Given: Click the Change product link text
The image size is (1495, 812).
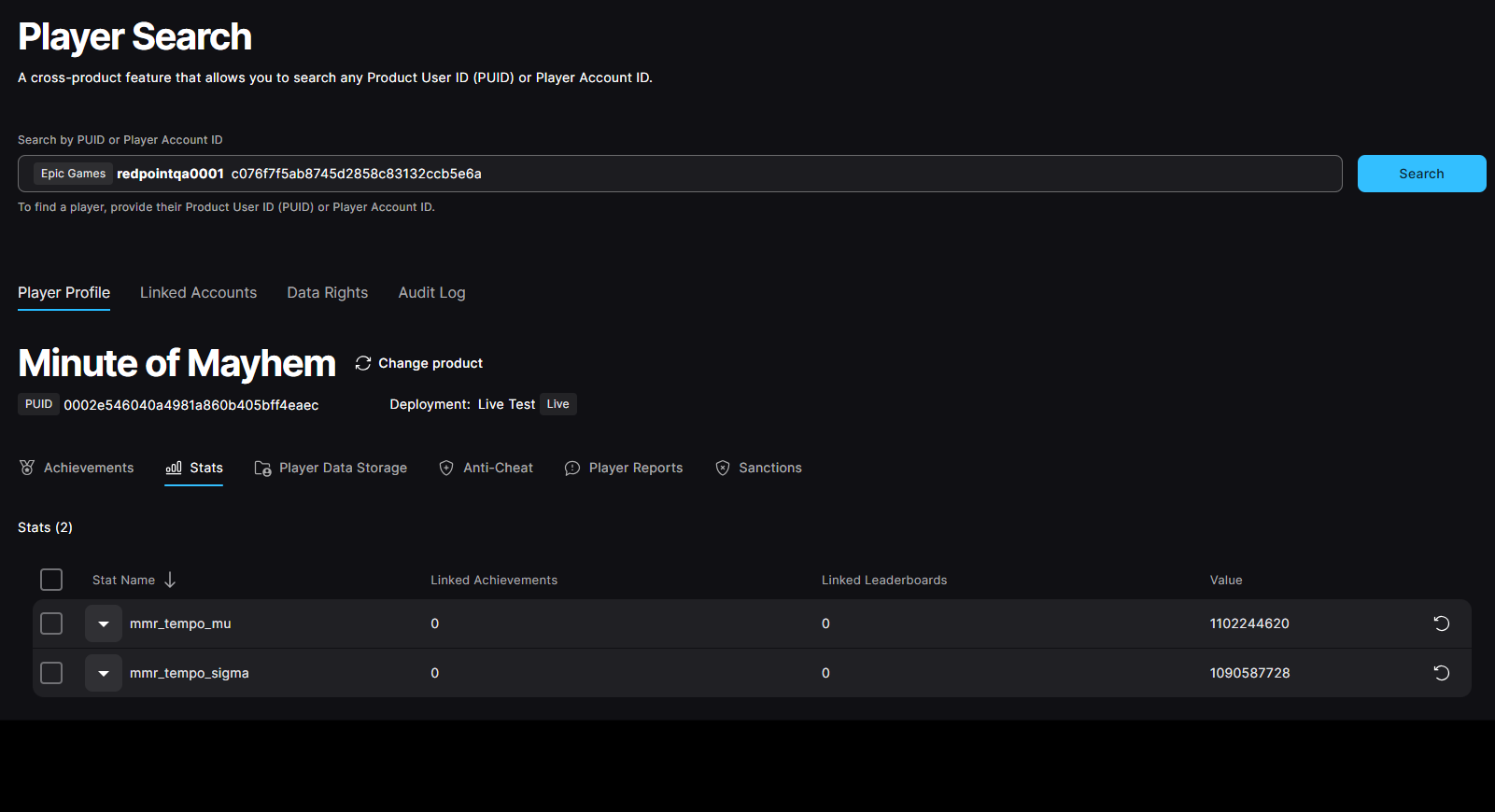Looking at the screenshot, I should [x=430, y=363].
